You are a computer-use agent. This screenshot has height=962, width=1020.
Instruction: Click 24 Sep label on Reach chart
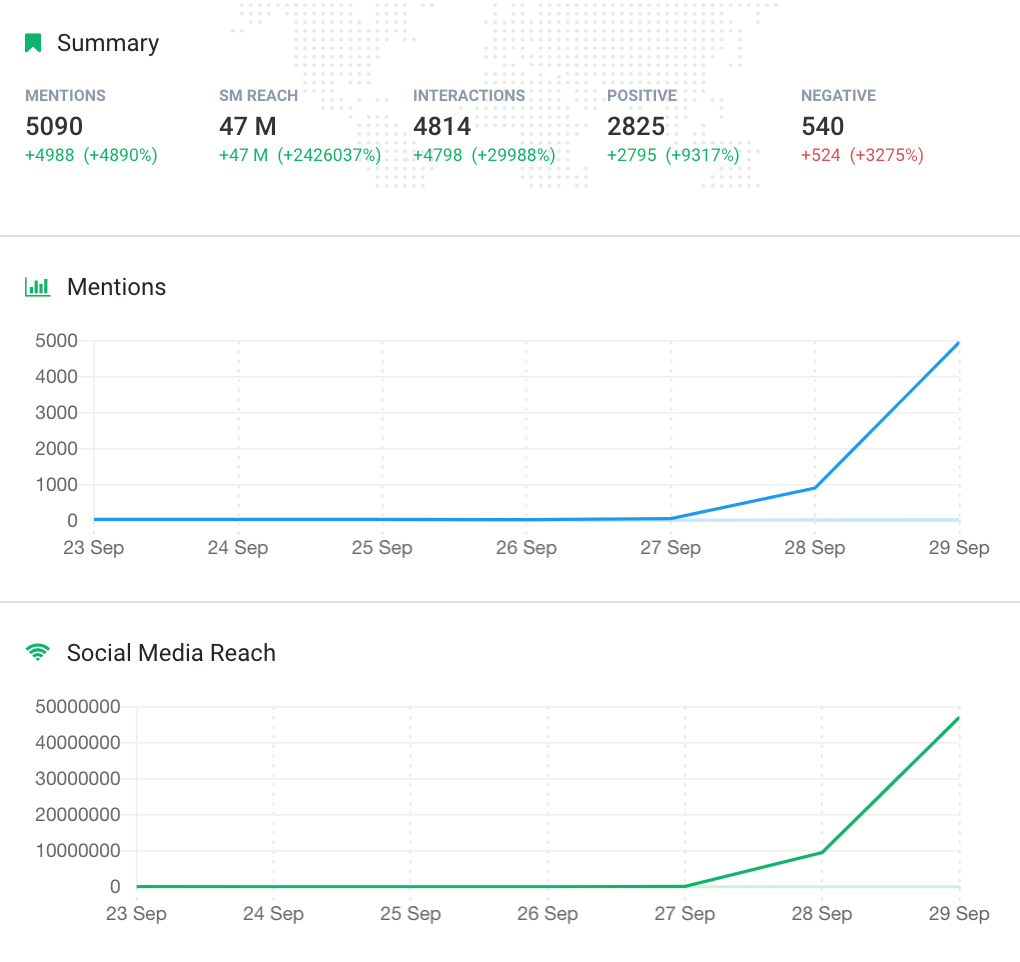click(273, 914)
